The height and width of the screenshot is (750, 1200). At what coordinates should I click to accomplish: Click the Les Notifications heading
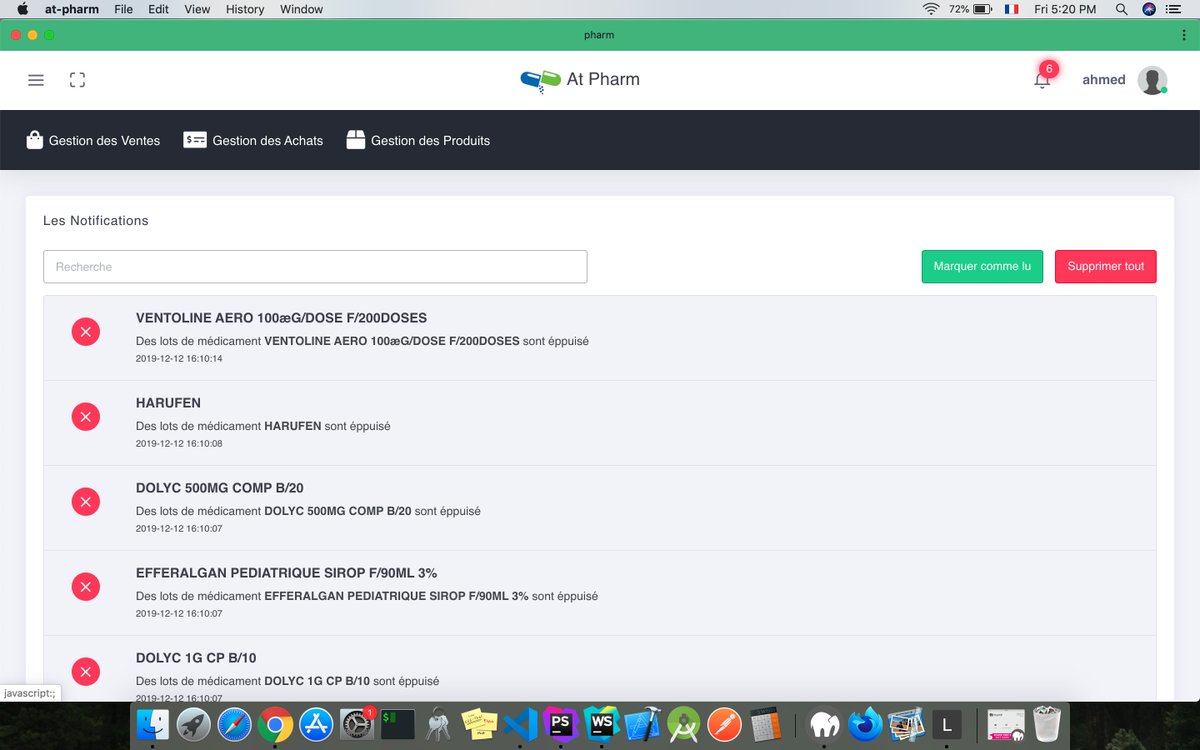[x=95, y=220]
